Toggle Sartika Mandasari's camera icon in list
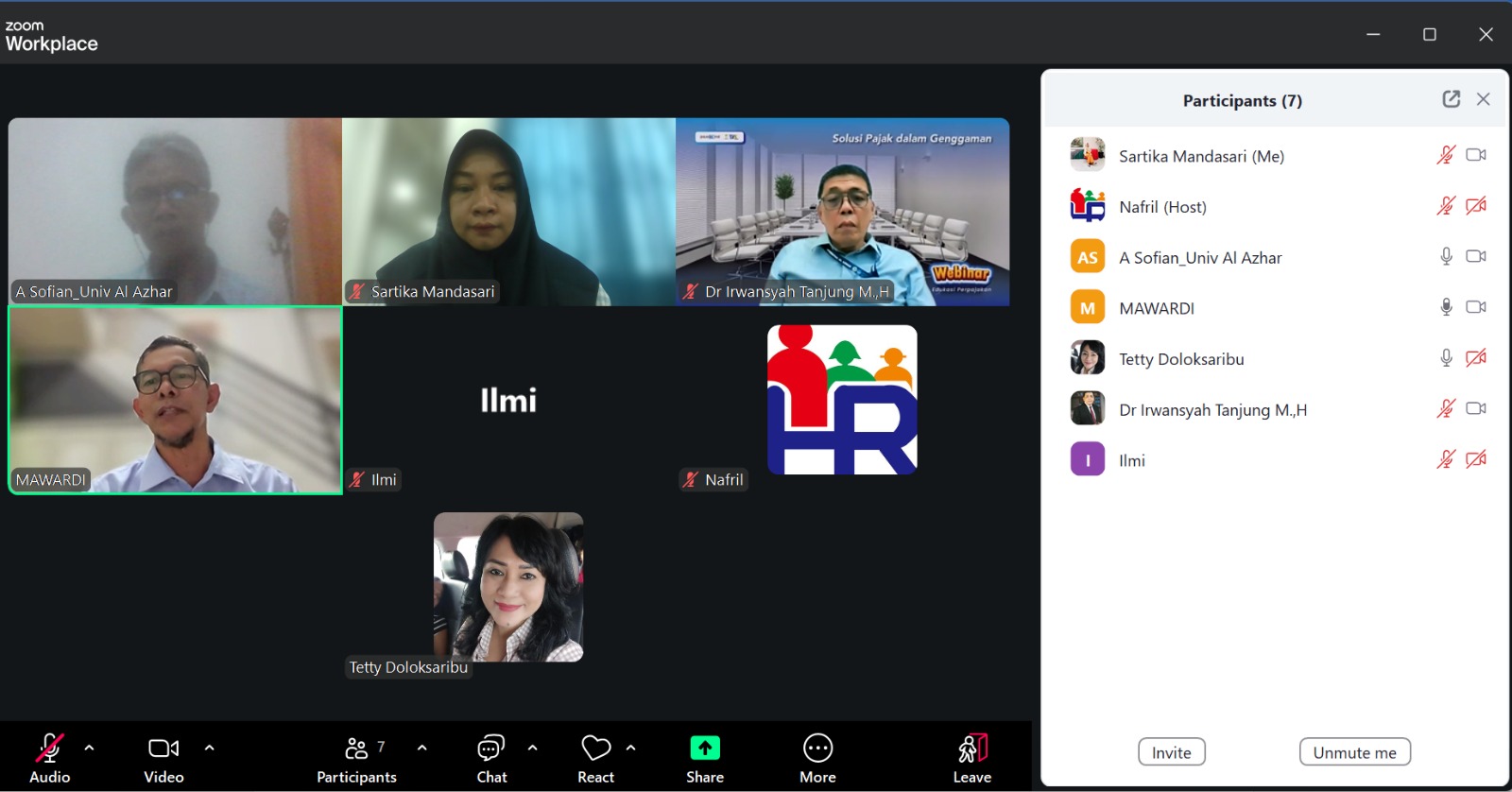 tap(1476, 155)
